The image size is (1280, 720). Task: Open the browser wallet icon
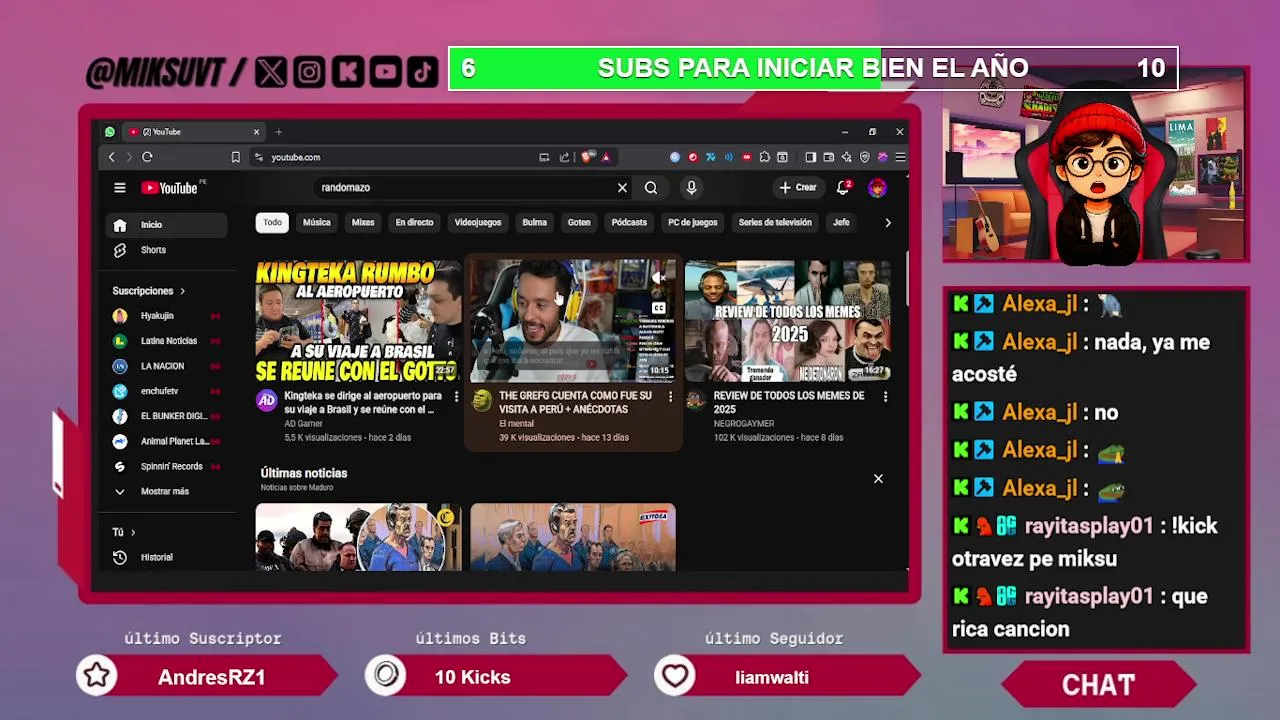tap(828, 157)
